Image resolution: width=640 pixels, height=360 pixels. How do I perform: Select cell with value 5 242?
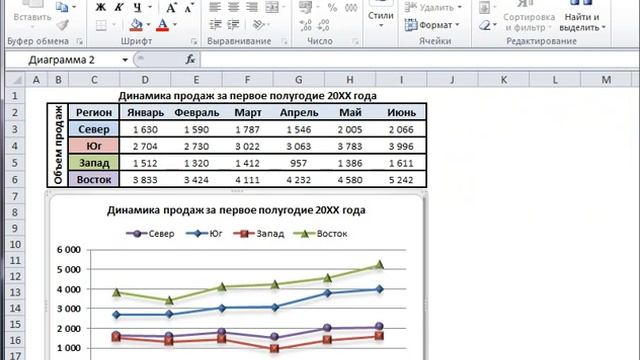click(401, 180)
